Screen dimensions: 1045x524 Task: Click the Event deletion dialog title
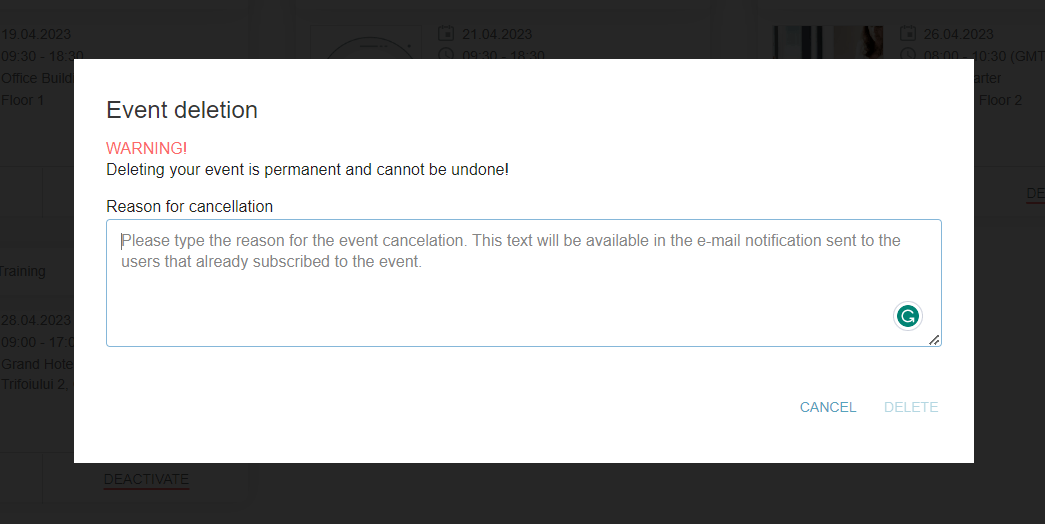pos(182,110)
